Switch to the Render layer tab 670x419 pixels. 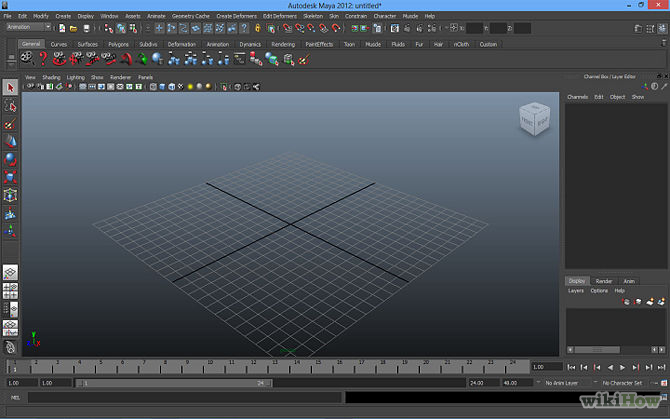click(x=604, y=281)
